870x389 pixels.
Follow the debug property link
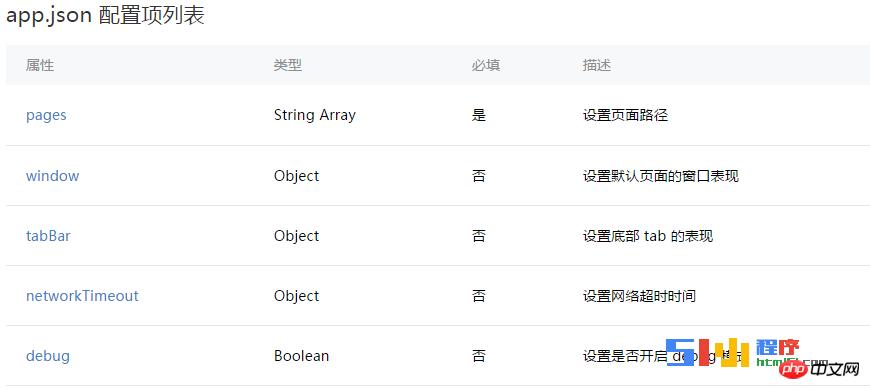[48, 356]
